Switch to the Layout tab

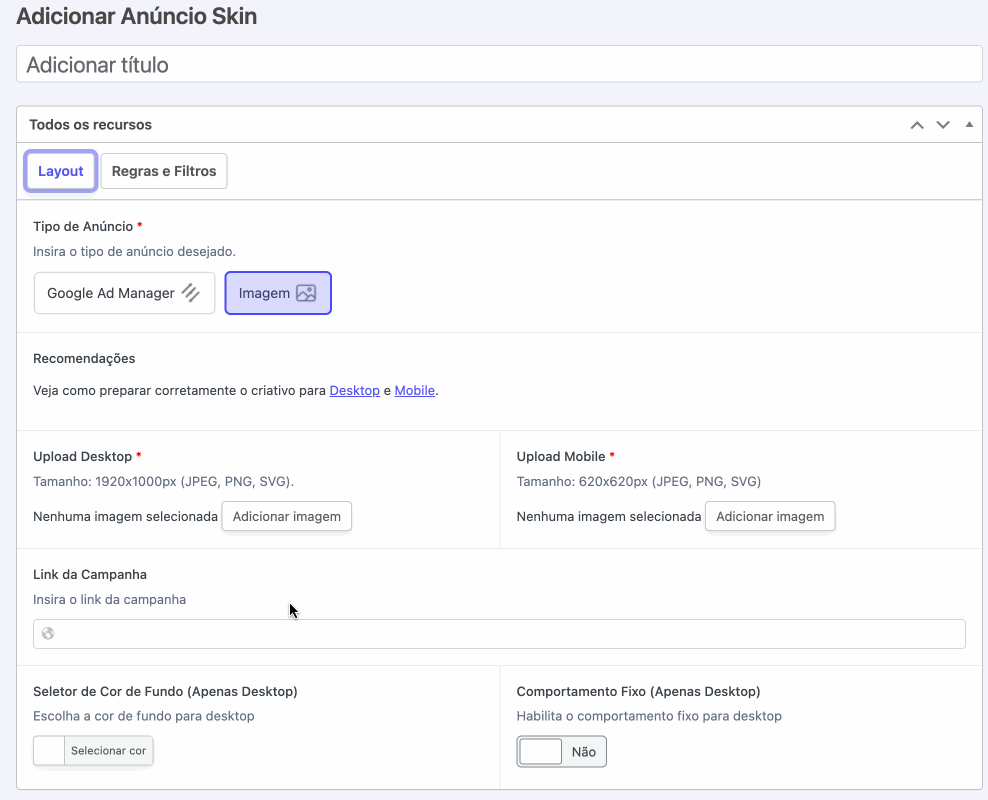[60, 171]
